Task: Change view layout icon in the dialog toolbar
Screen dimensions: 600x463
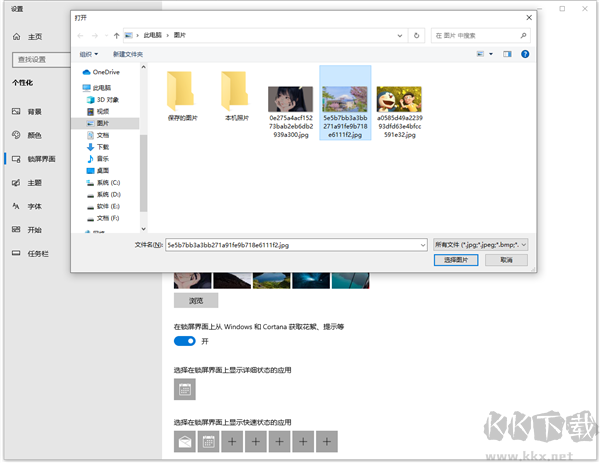Action: [x=480, y=54]
